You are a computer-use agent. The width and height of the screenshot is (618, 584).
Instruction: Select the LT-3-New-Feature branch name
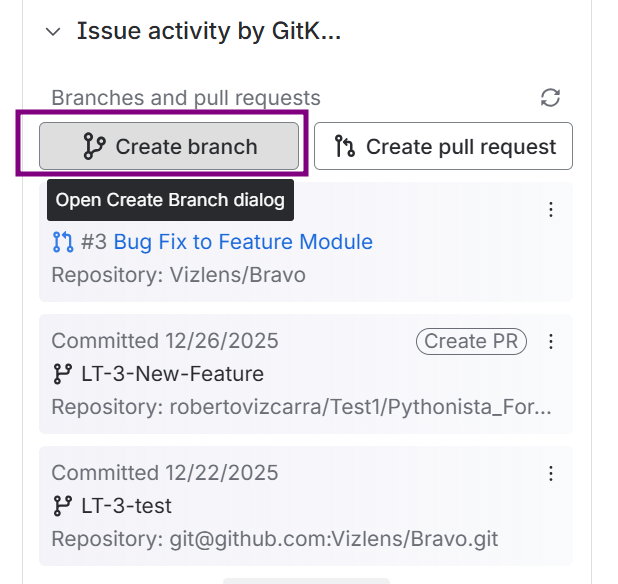(172, 374)
